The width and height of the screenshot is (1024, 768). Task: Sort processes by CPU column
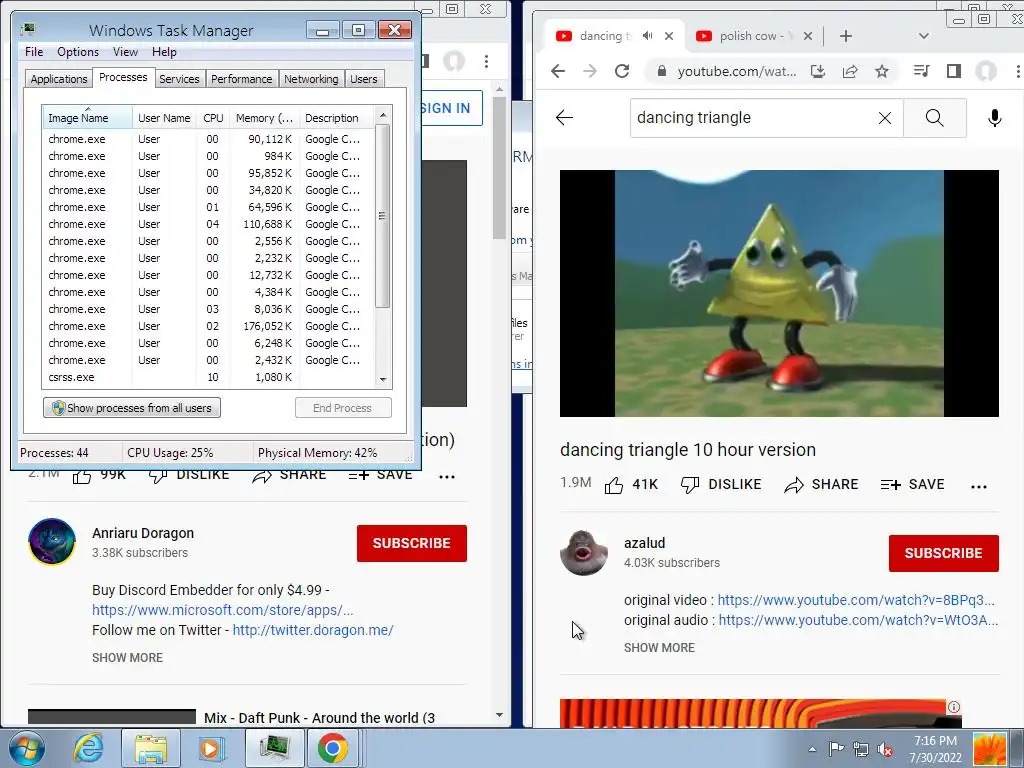point(213,118)
